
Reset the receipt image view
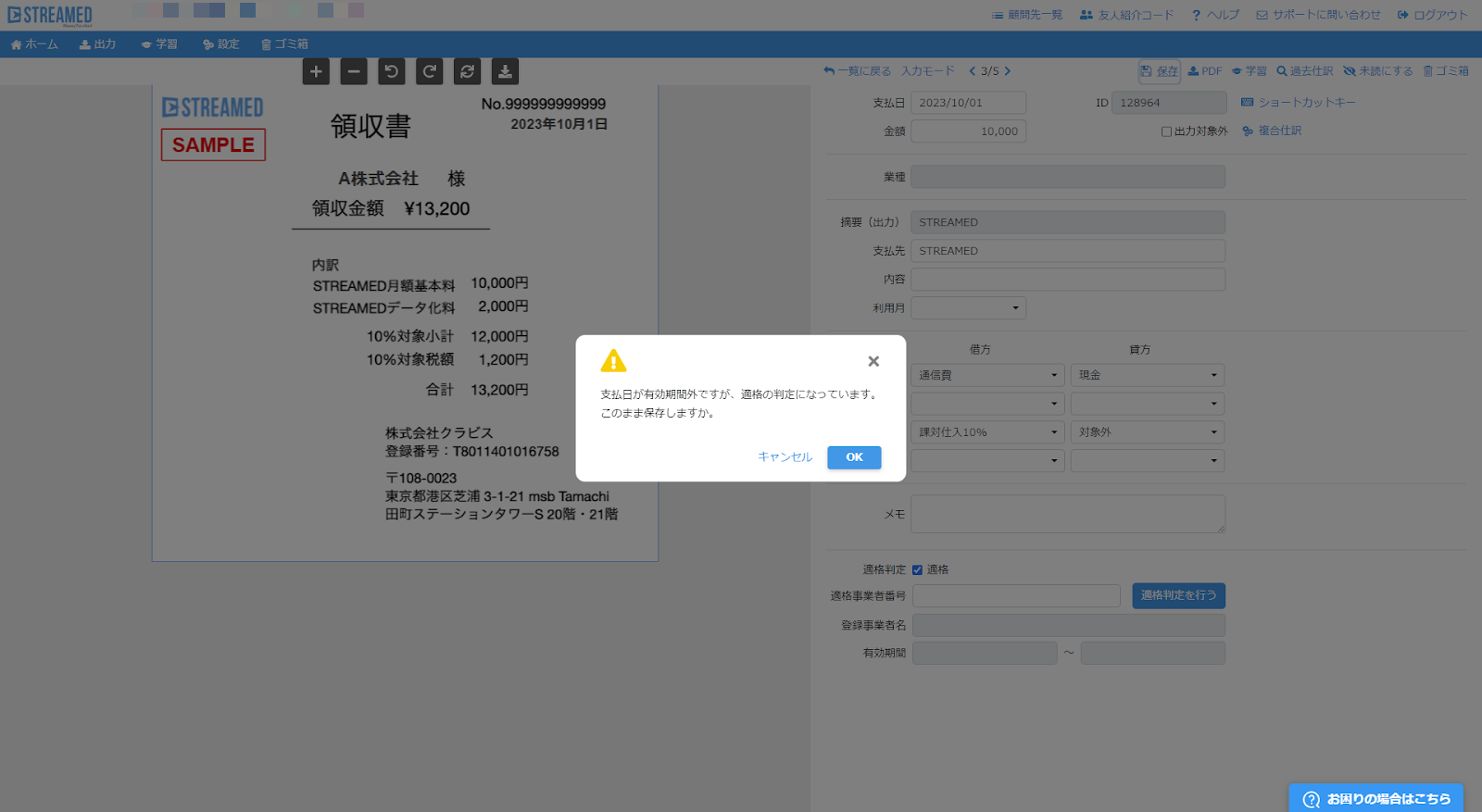[x=468, y=71]
